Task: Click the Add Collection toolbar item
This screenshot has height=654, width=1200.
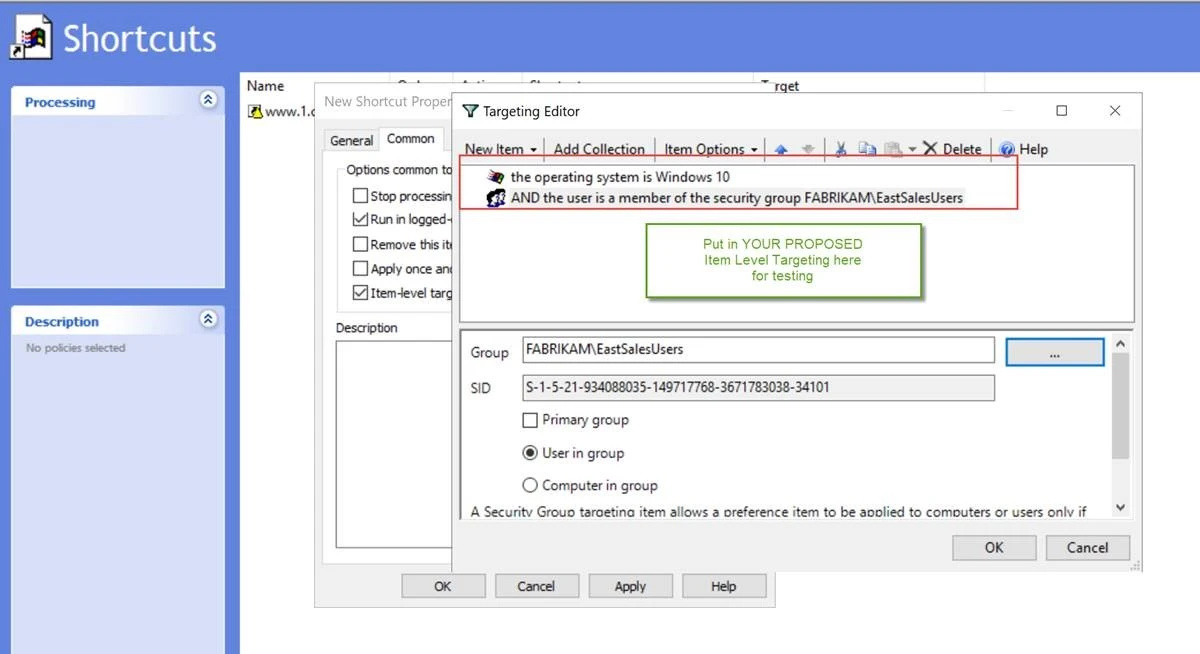Action: [x=599, y=149]
